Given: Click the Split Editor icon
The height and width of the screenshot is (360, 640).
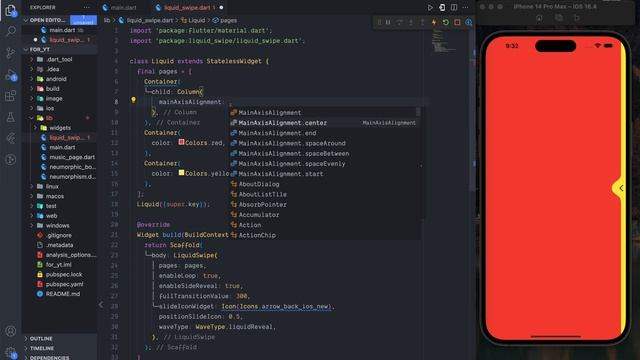Looking at the screenshot, I should 454,7.
